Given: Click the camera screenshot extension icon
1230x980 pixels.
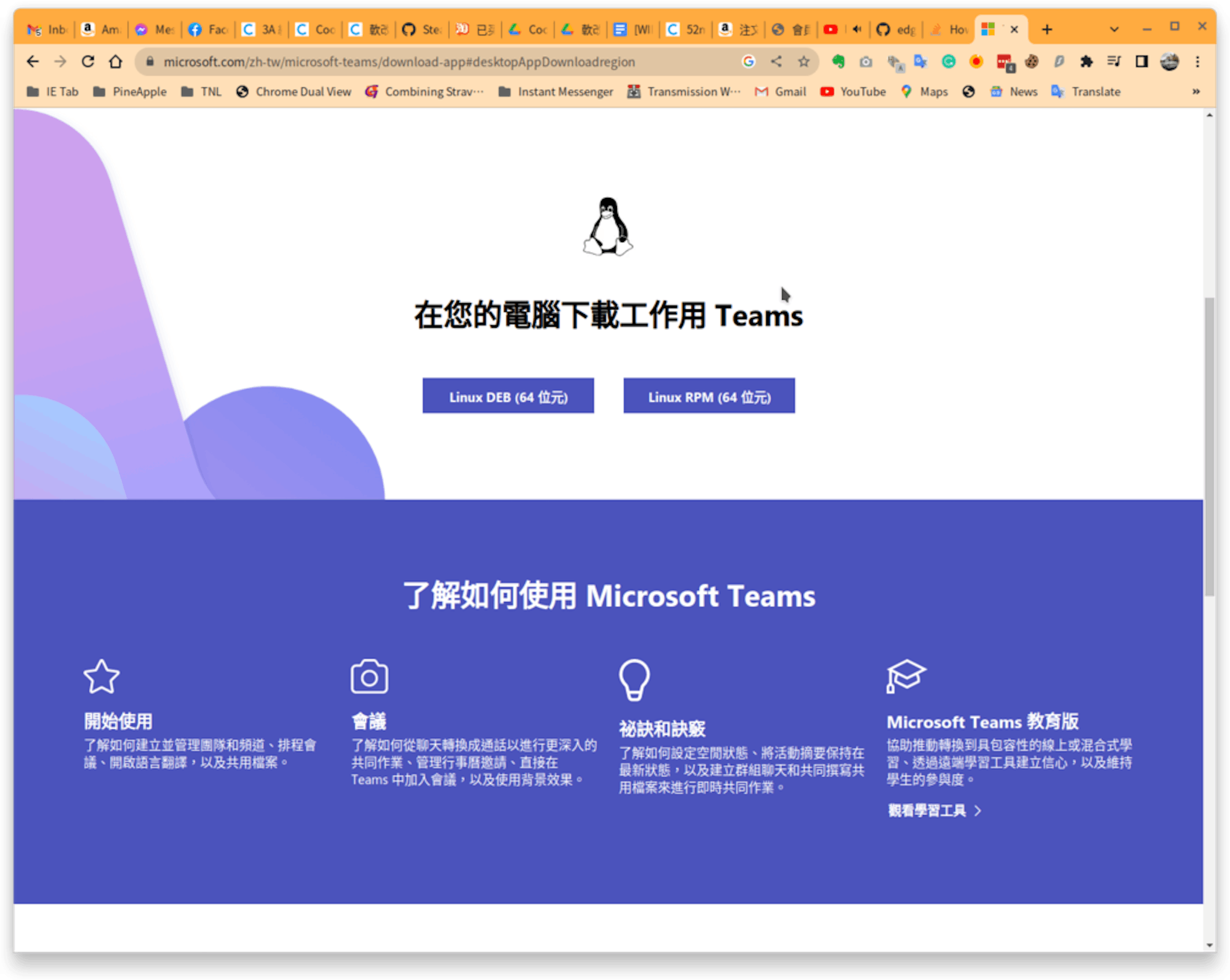Looking at the screenshot, I should pyautogui.click(x=866, y=61).
